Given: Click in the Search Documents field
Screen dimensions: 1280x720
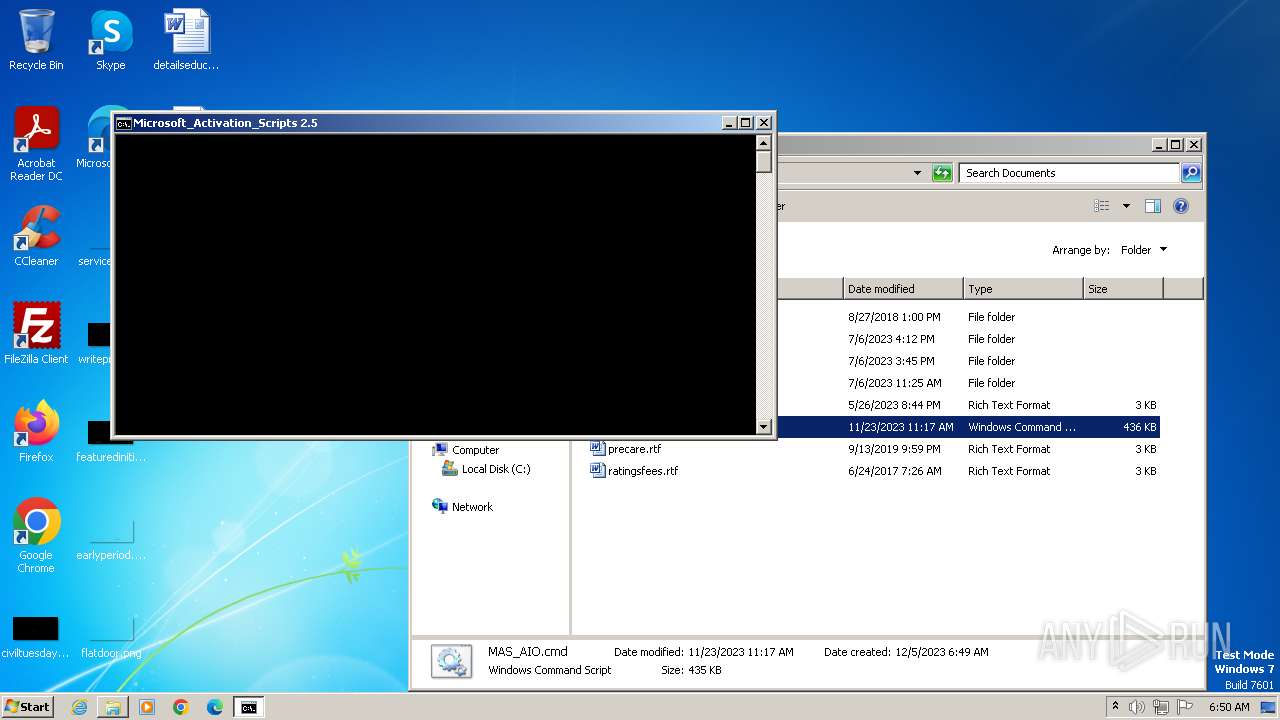Looking at the screenshot, I should pos(1069,173).
